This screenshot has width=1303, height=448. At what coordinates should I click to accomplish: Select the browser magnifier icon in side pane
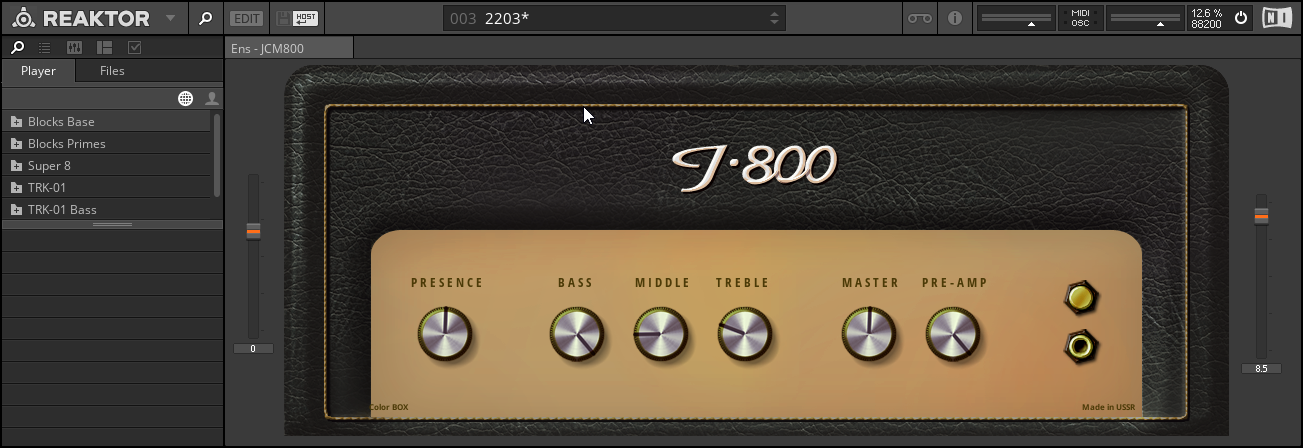17,47
